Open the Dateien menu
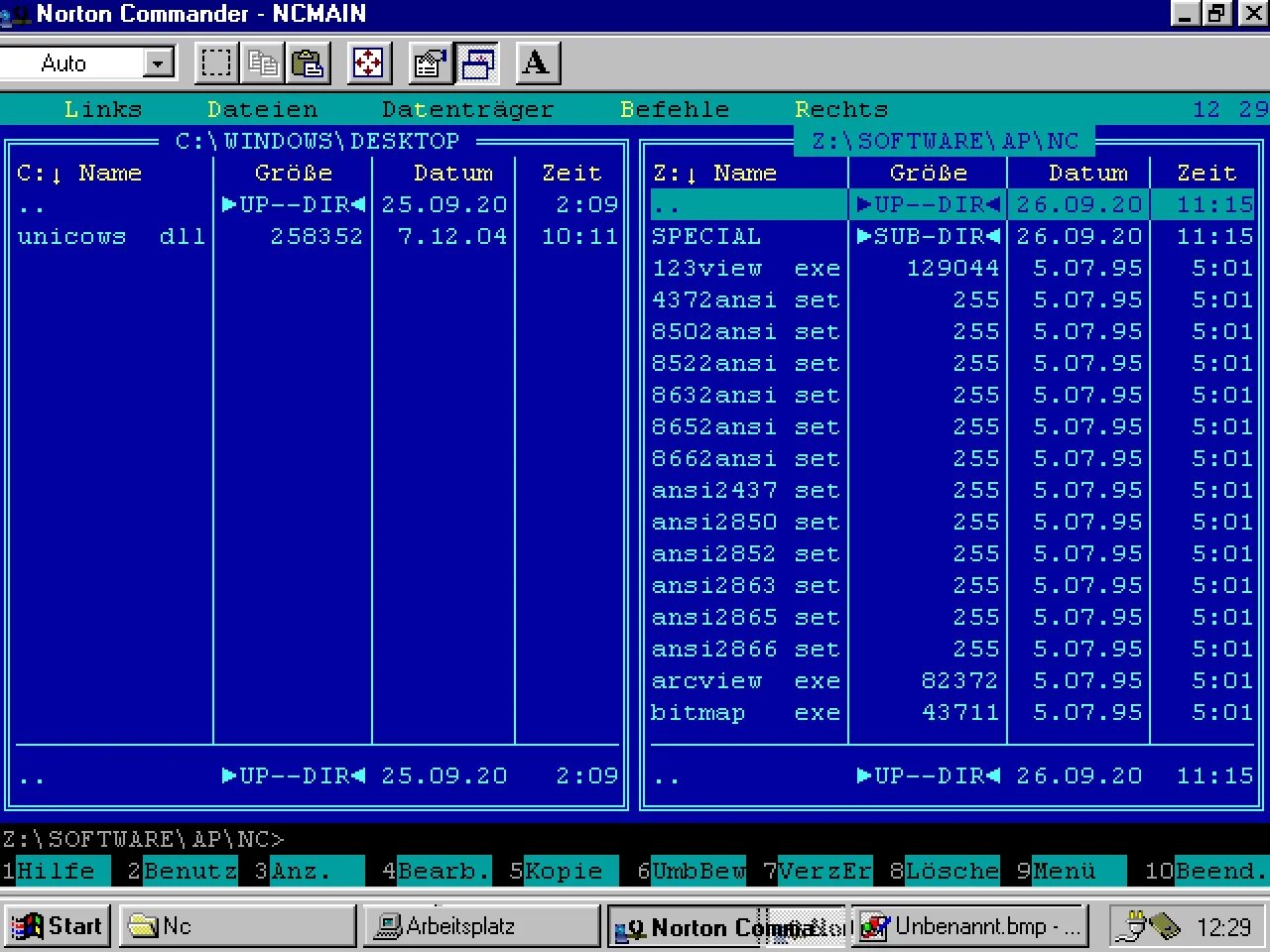Viewport: 1270px width, 952px height. point(262,109)
